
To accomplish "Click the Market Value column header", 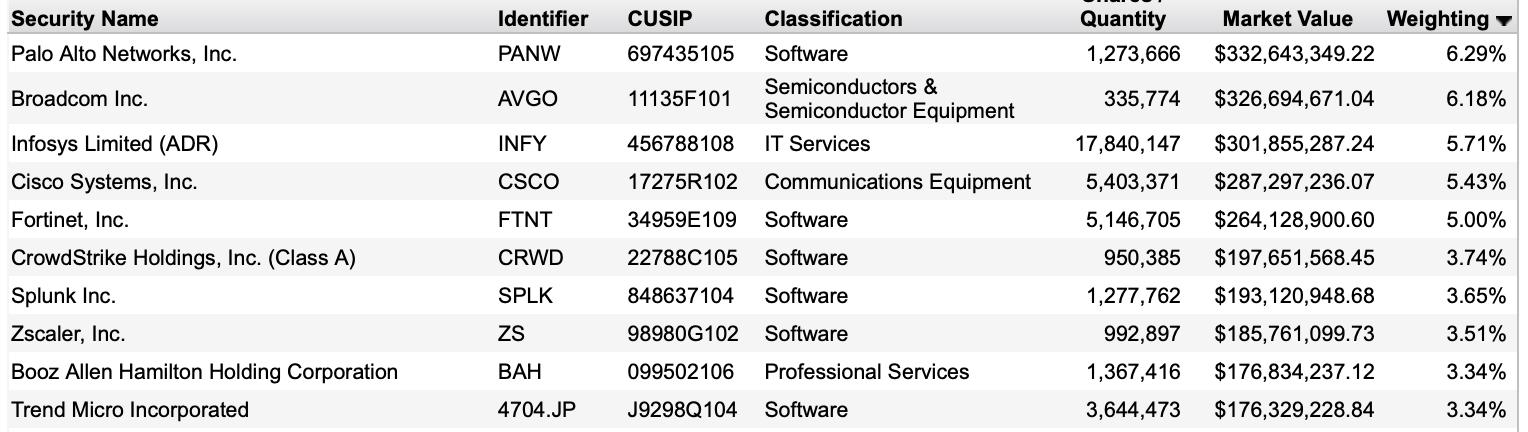I will [1287, 19].
